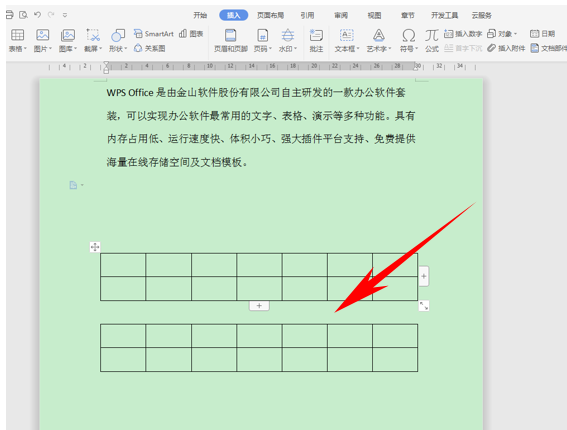This screenshot has width=567, height=430.
Task: Expand the 形状 dropdown arrow
Action: click(x=126, y=48)
